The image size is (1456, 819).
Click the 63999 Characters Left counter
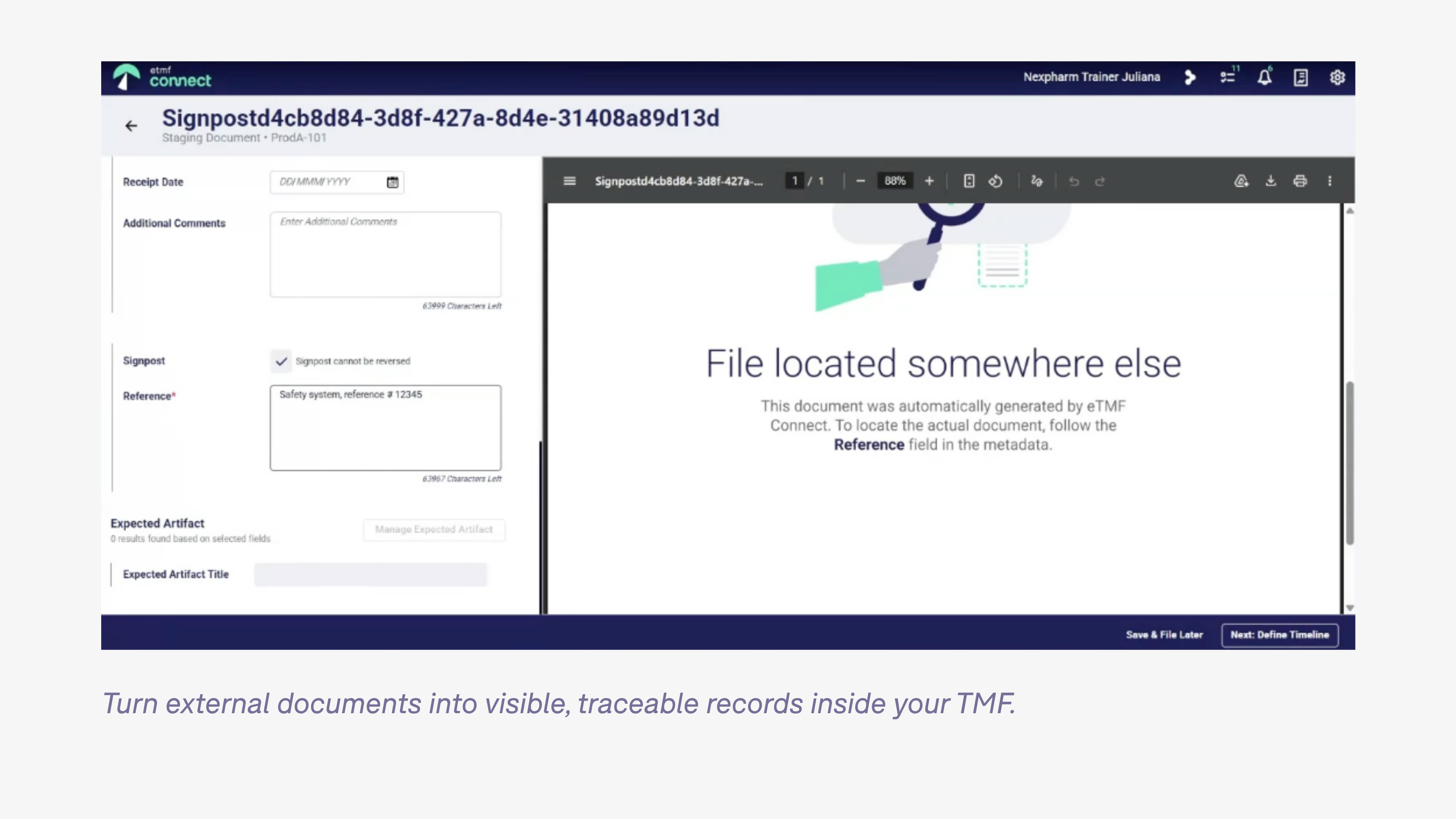pos(462,306)
